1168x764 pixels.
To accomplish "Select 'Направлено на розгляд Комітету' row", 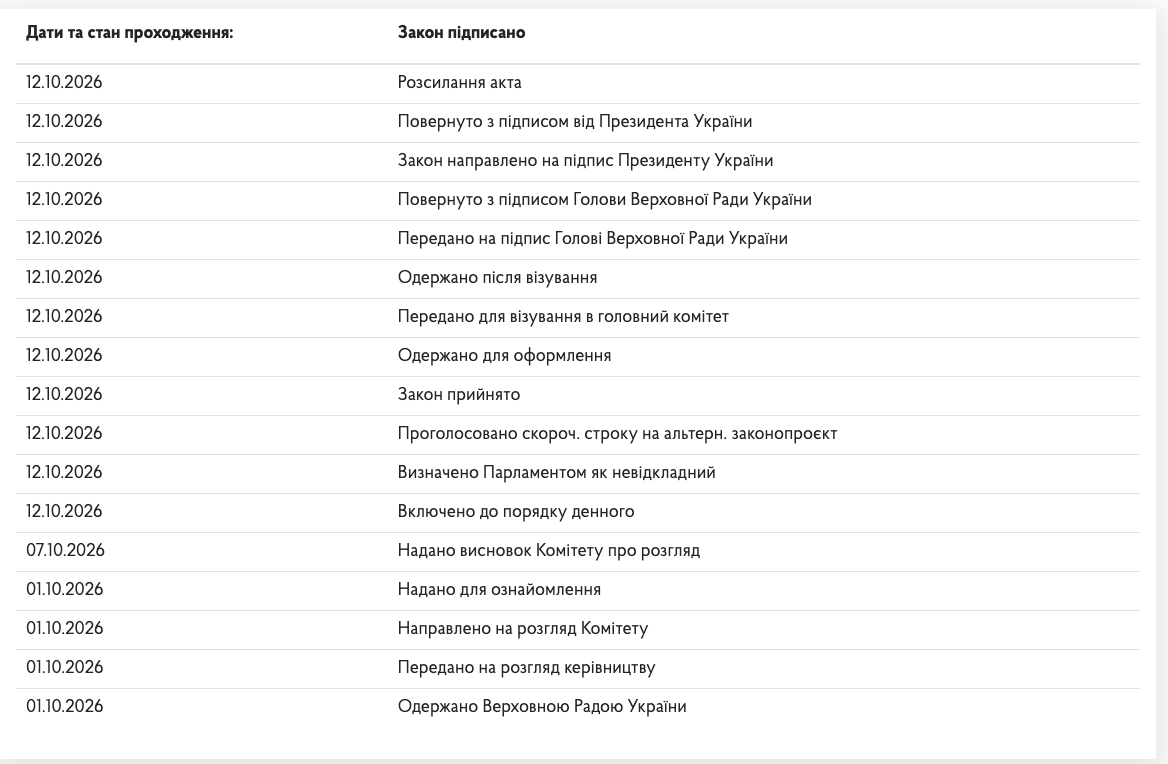I will [x=578, y=629].
